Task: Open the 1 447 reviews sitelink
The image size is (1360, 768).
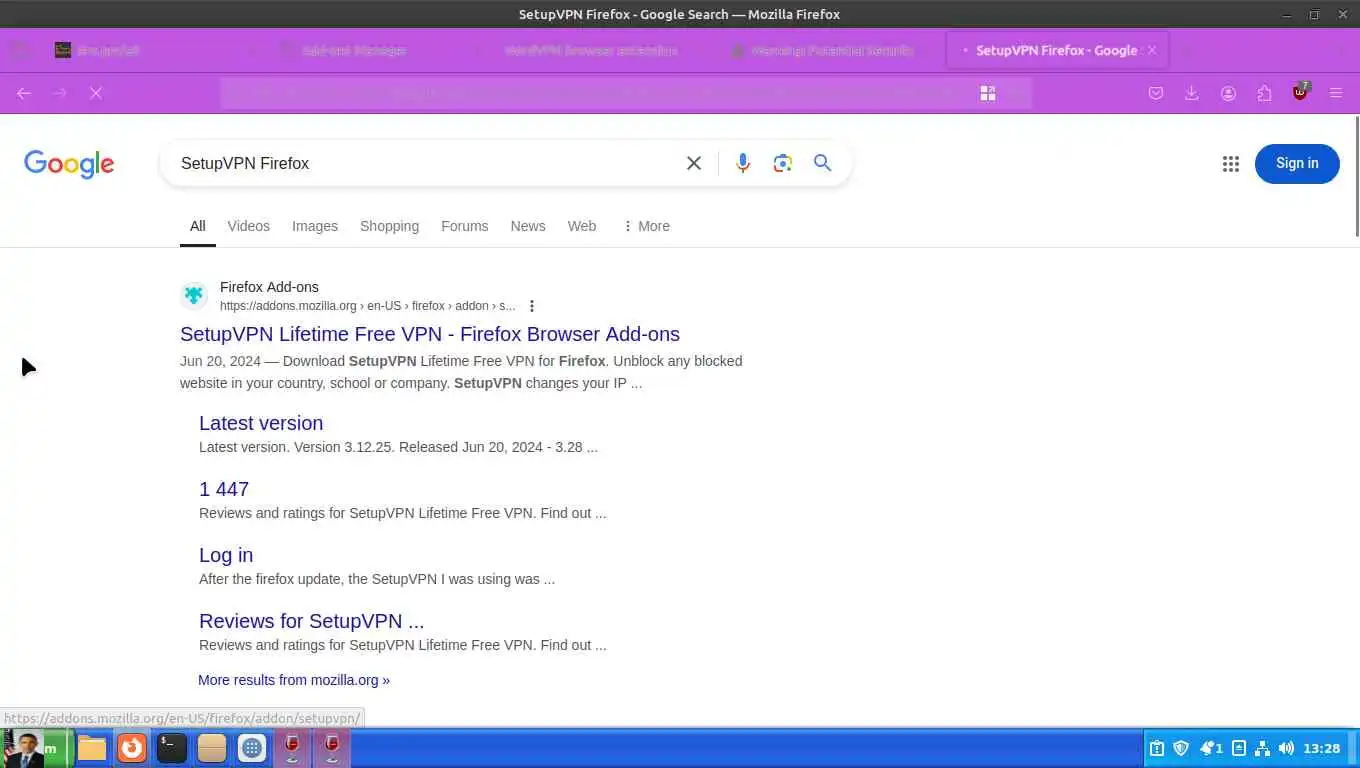Action: coord(224,489)
